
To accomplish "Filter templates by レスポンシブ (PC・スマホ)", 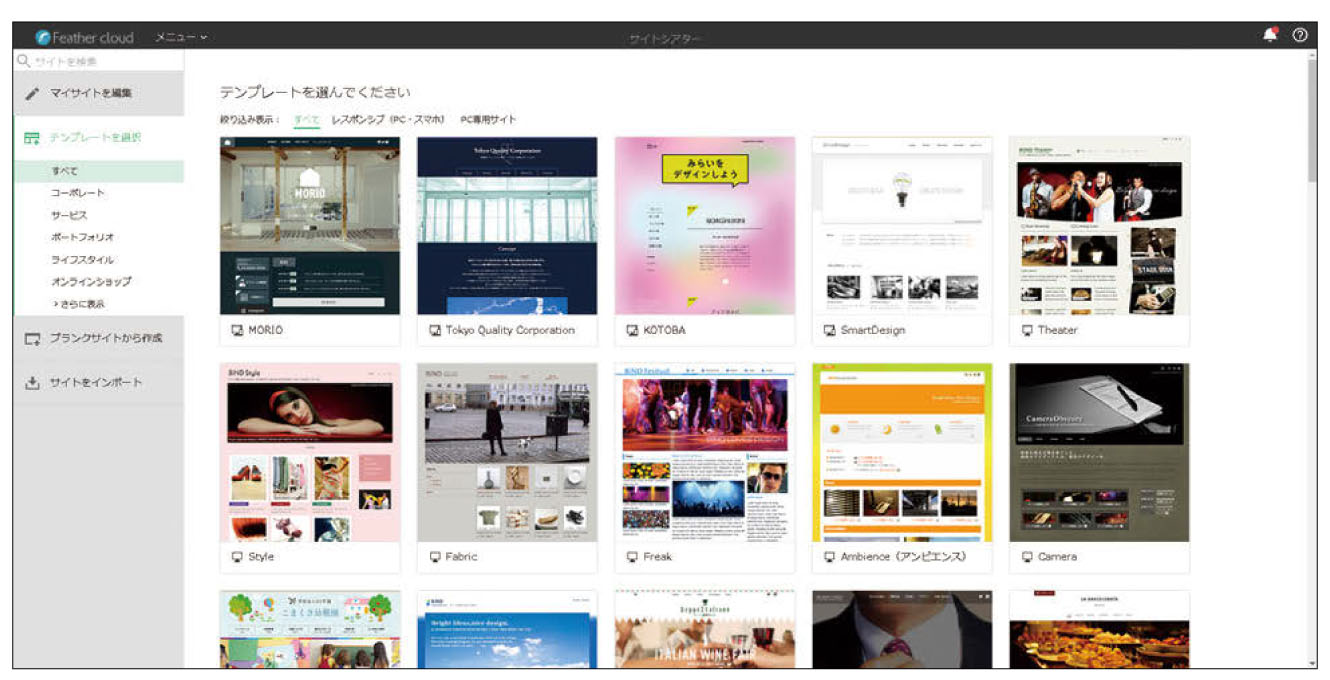I will tap(388, 120).
